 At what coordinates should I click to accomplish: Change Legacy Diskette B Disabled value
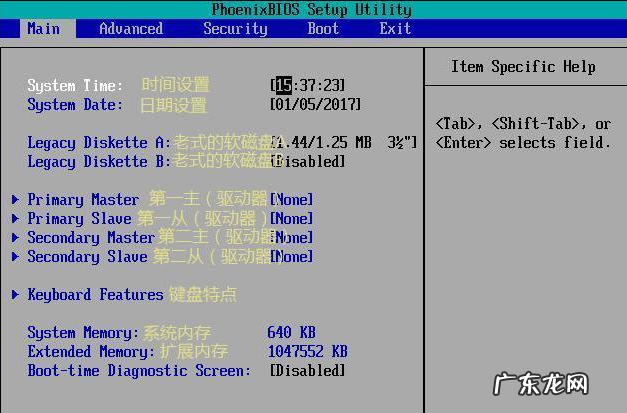309,162
